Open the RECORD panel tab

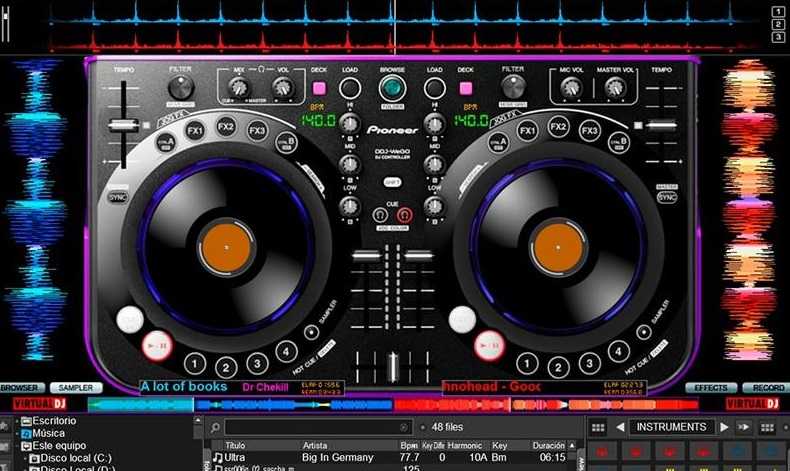767,388
